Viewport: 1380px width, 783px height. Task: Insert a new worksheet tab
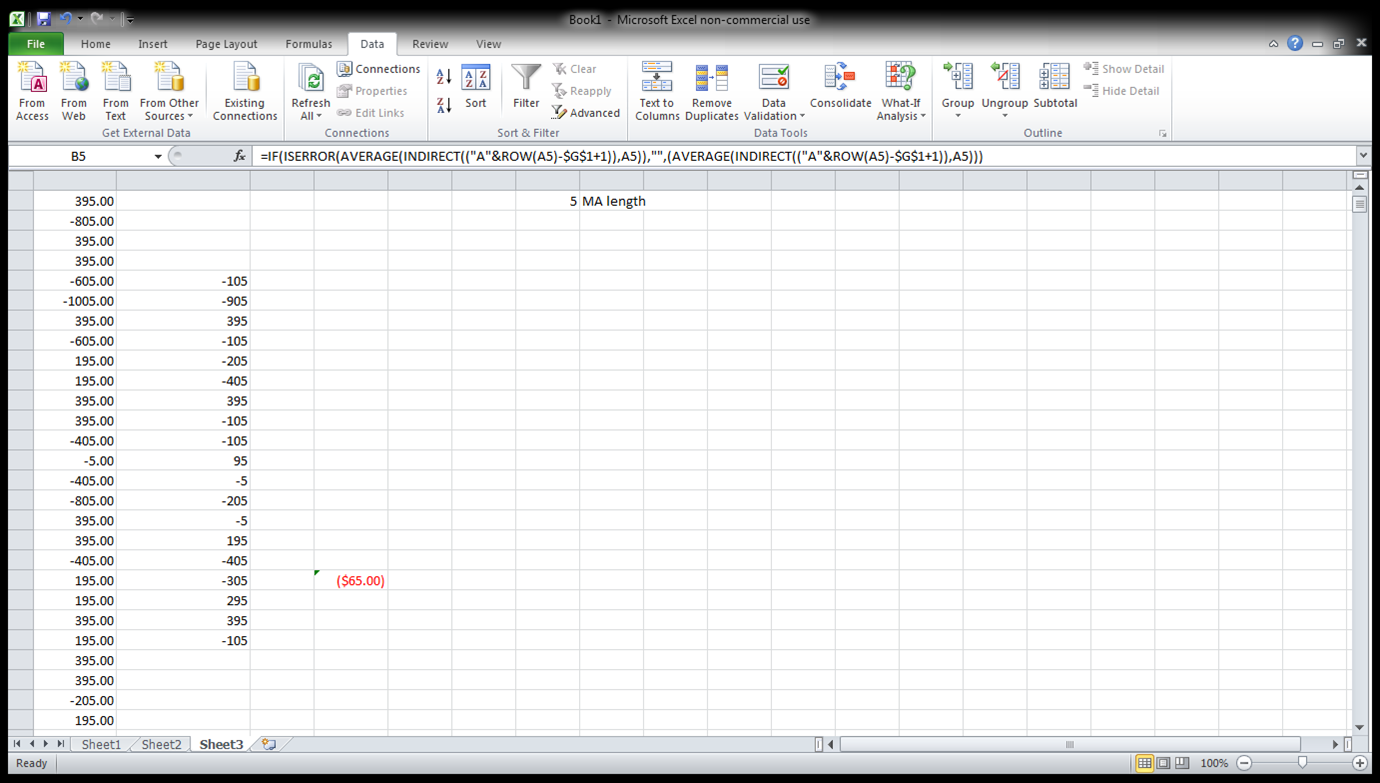[269, 744]
